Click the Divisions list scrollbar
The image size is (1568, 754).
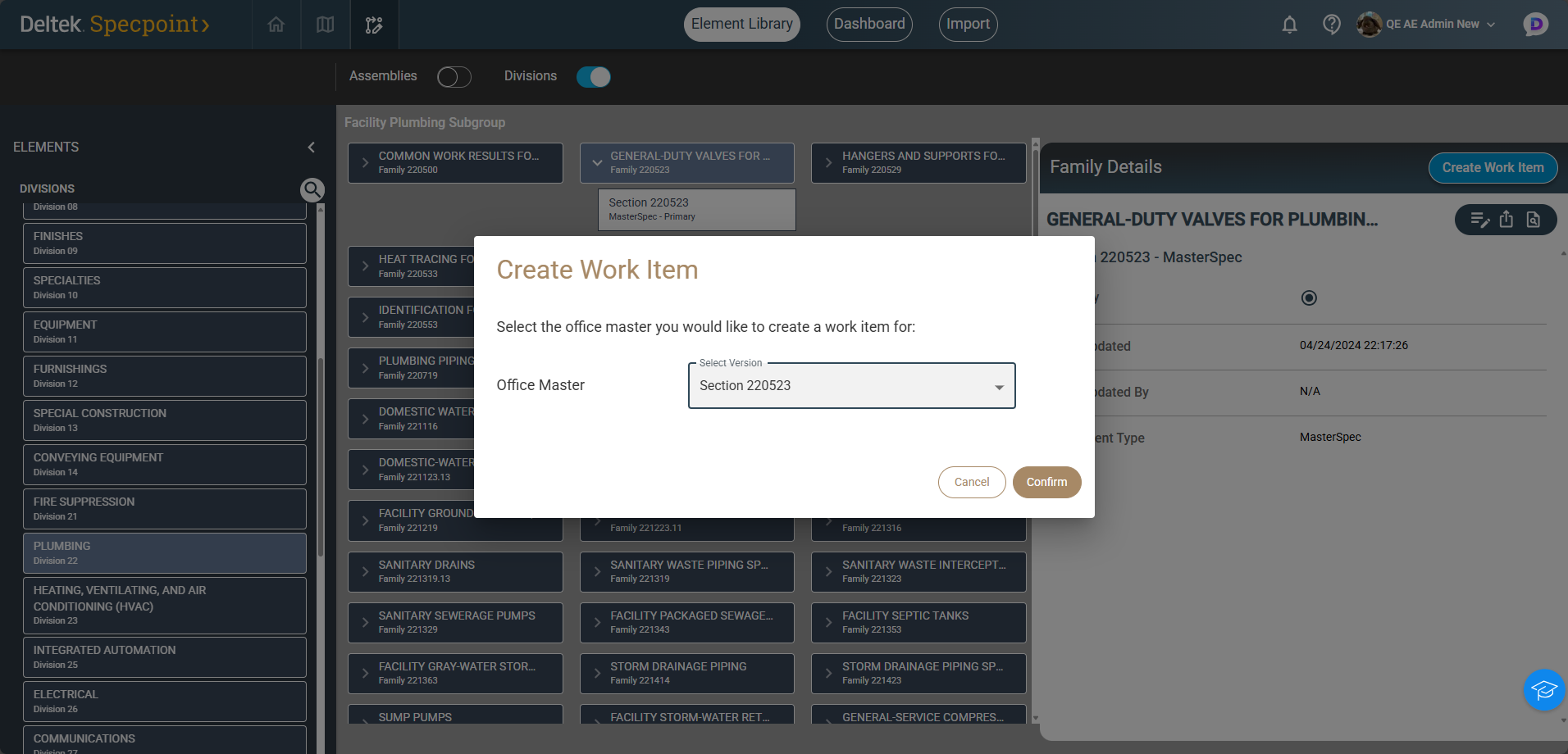pyautogui.click(x=321, y=459)
